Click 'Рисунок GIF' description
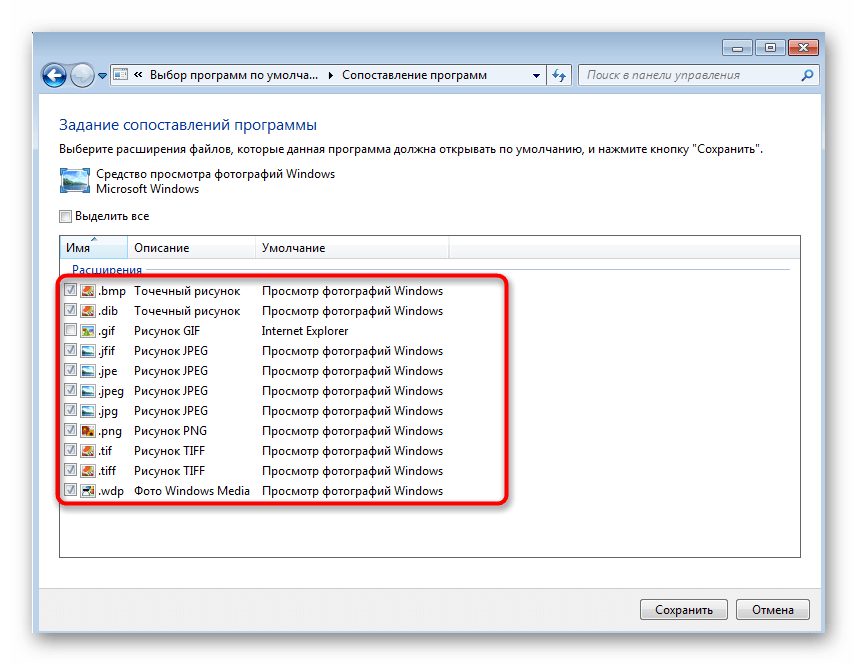Screen dimensions: 857x665 click(167, 331)
